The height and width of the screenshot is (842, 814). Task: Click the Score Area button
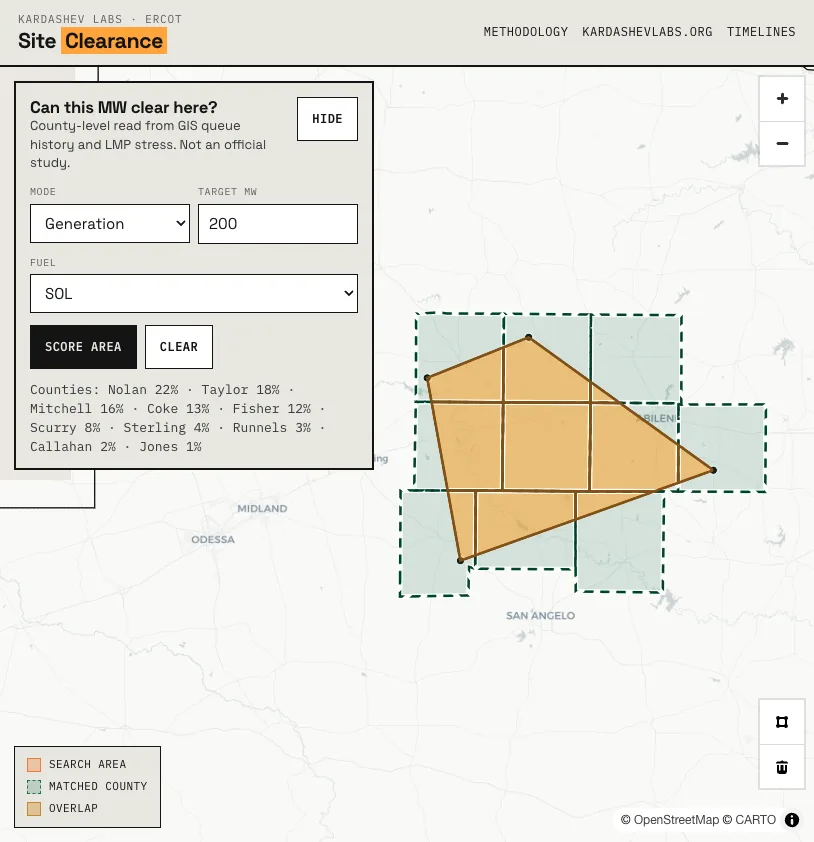pyautogui.click(x=83, y=347)
